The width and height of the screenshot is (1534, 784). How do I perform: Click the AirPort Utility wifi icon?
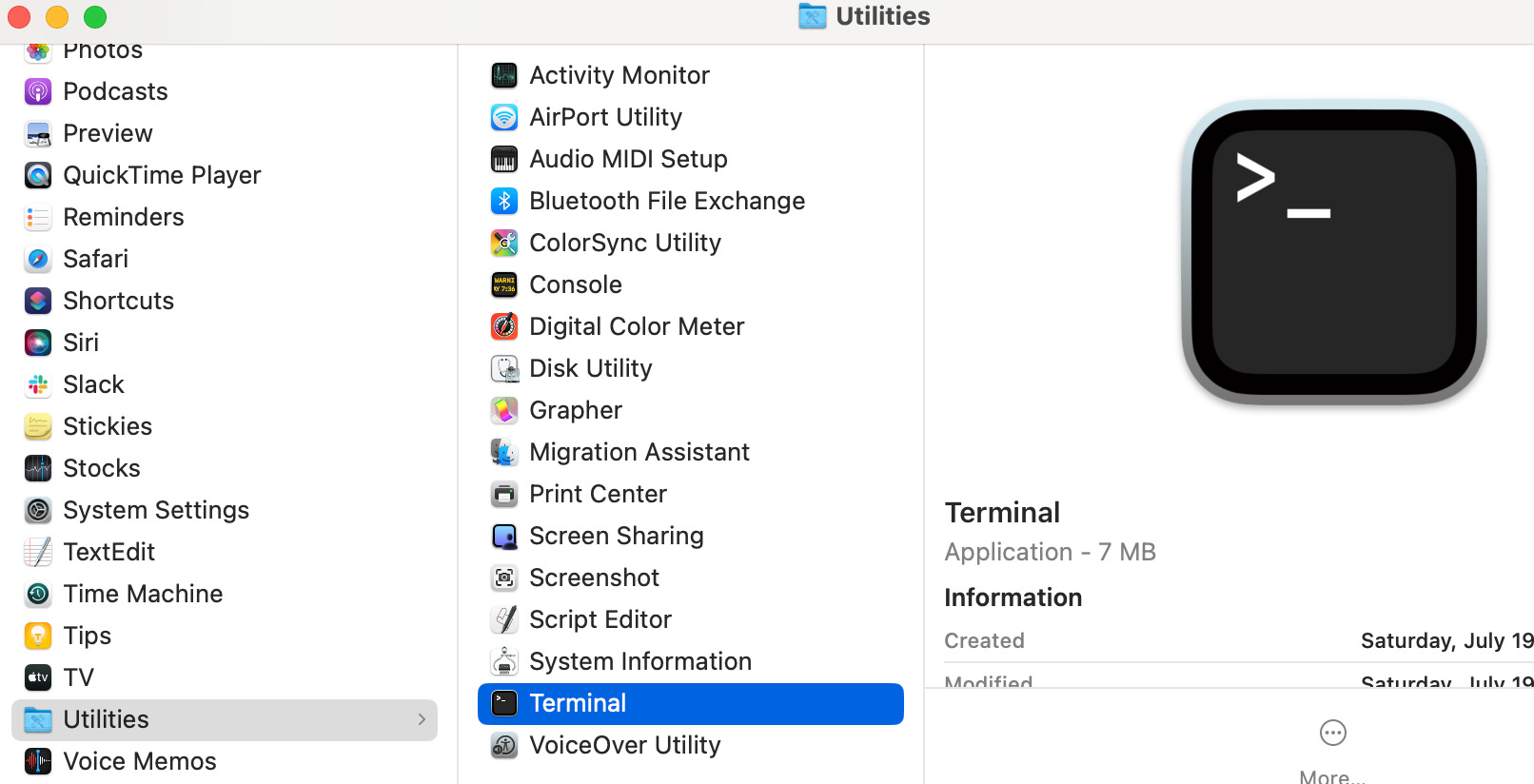tap(504, 117)
